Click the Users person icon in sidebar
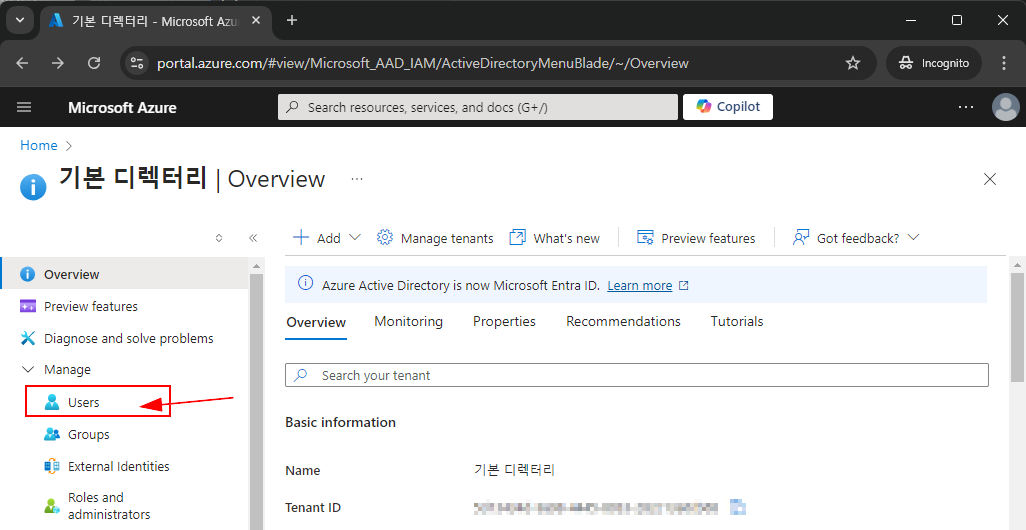Screen dimensions: 1026x530 coord(52,402)
